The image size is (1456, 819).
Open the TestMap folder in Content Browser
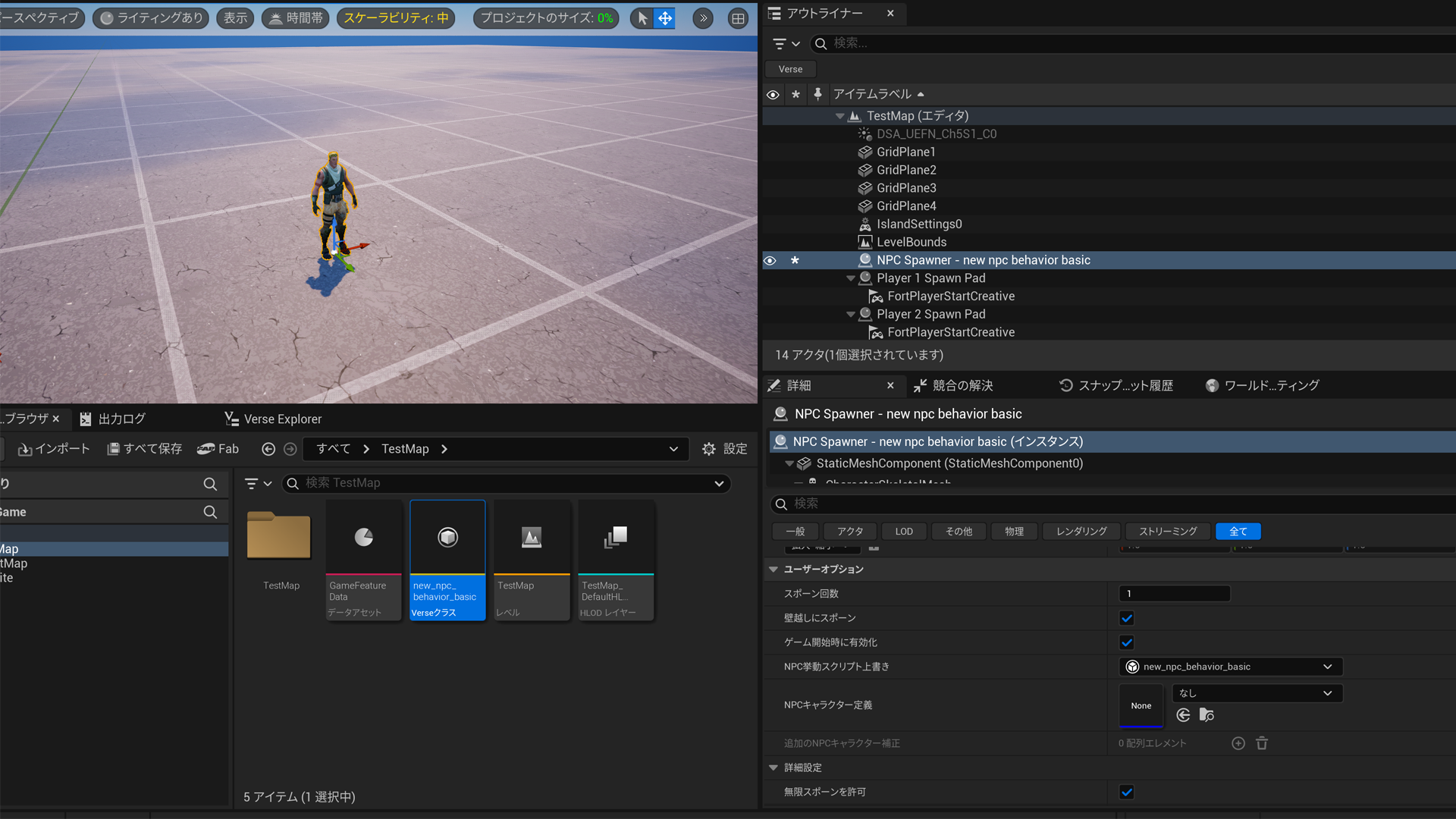[279, 537]
